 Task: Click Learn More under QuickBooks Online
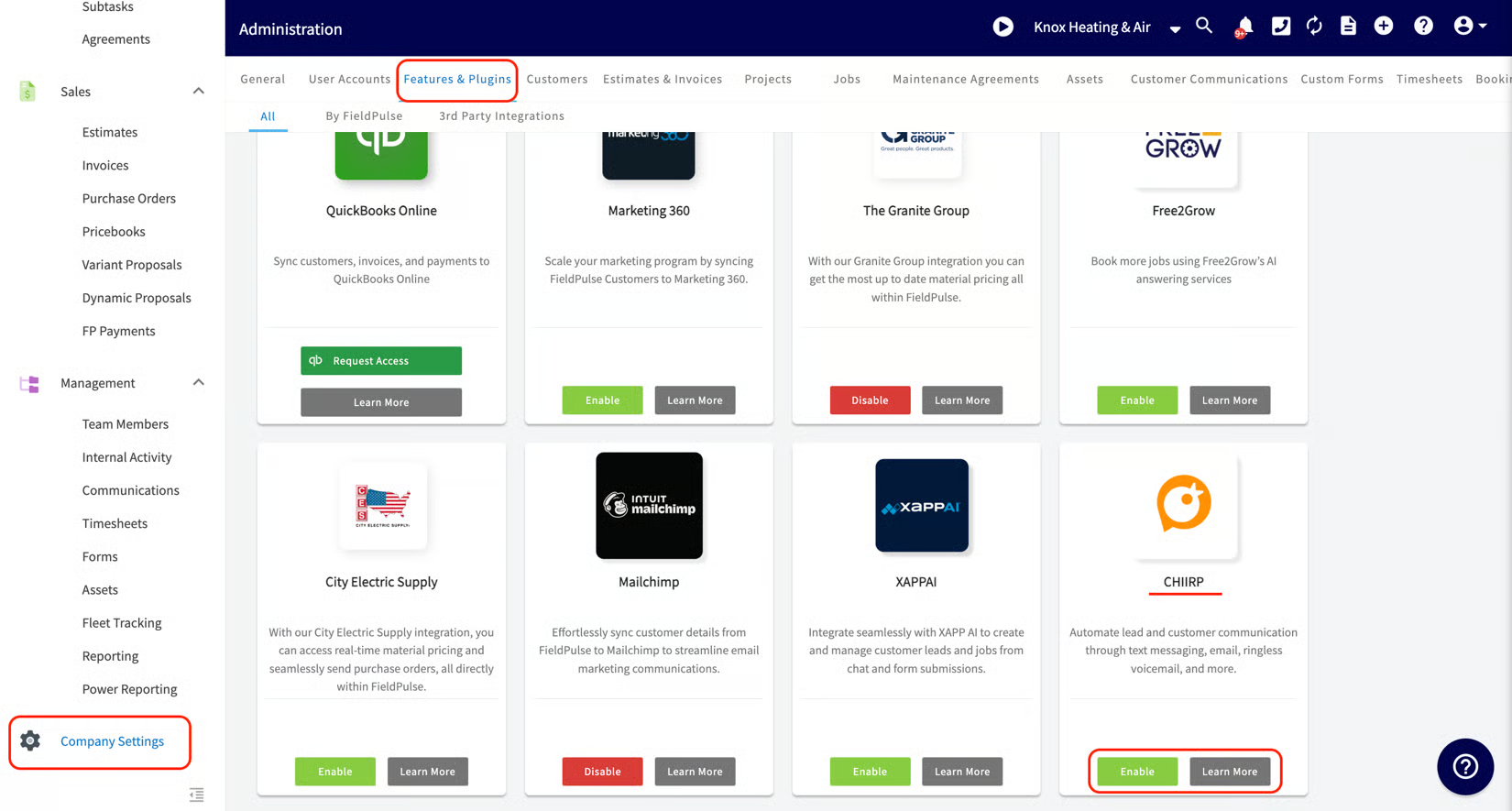[381, 402]
